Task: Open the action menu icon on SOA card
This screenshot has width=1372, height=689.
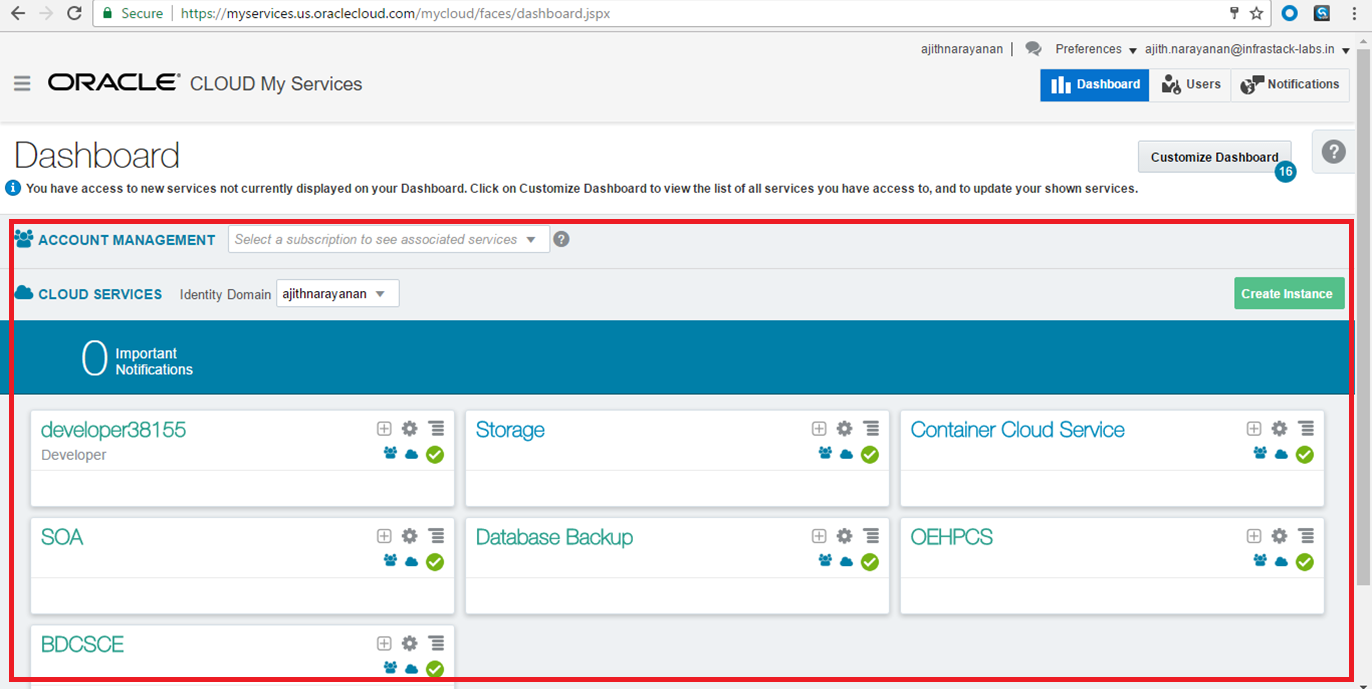Action: (x=436, y=536)
